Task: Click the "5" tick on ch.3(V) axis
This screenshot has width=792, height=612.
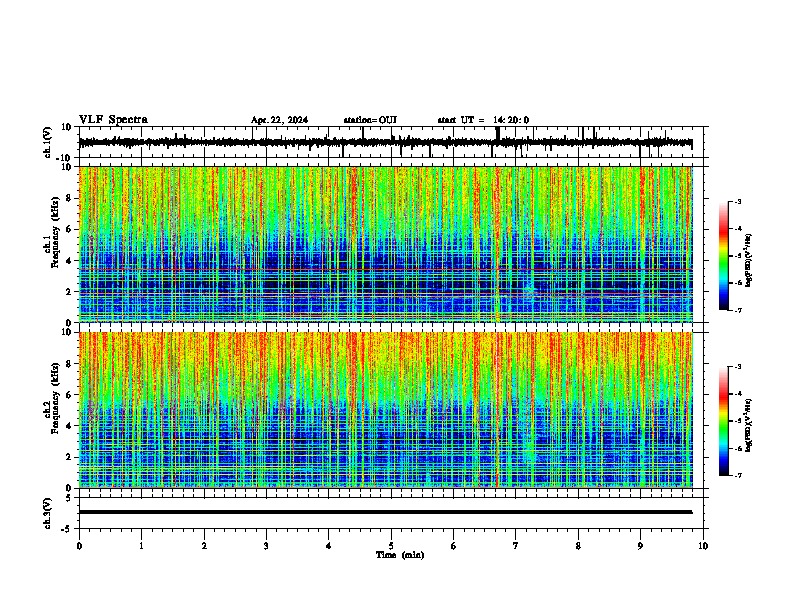Action: [69, 498]
